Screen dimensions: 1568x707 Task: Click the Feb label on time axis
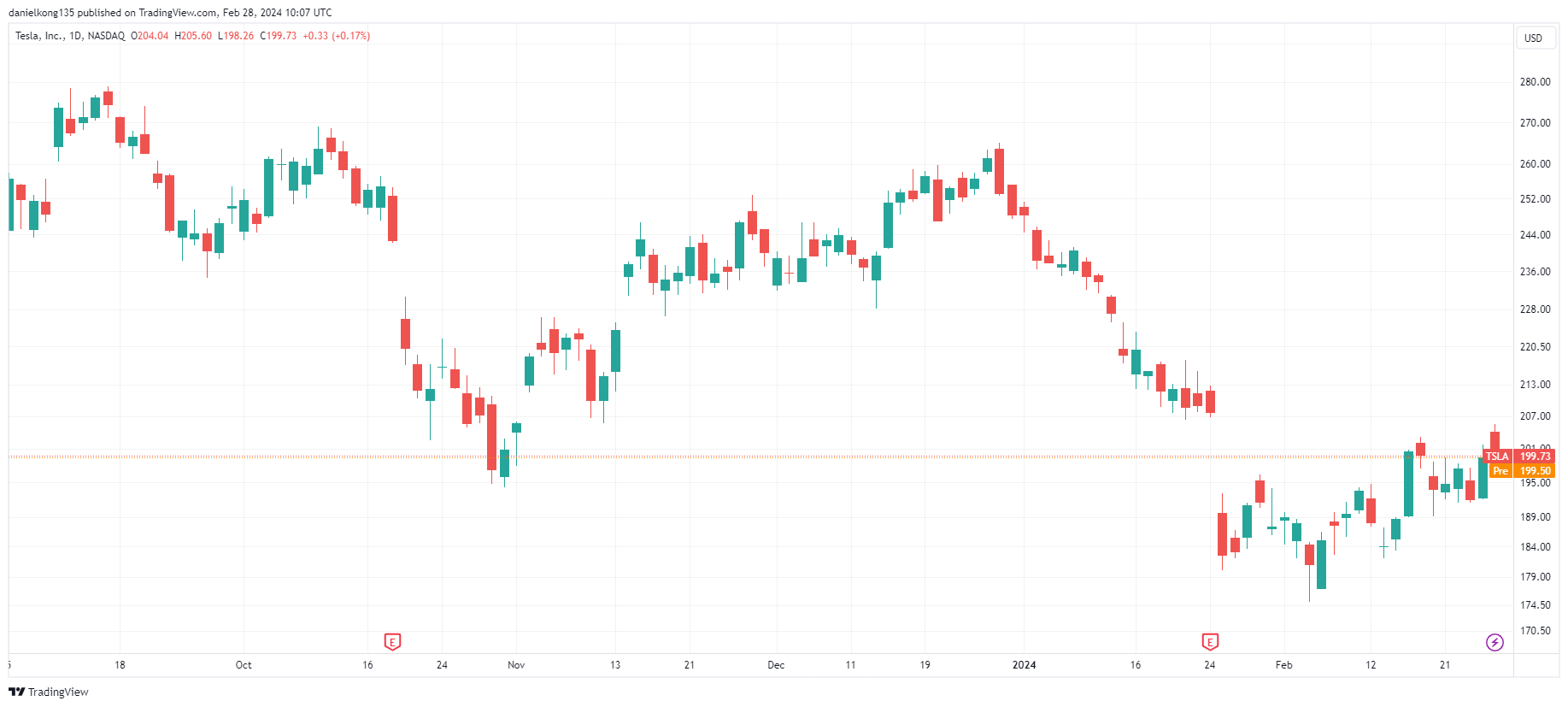click(1283, 665)
